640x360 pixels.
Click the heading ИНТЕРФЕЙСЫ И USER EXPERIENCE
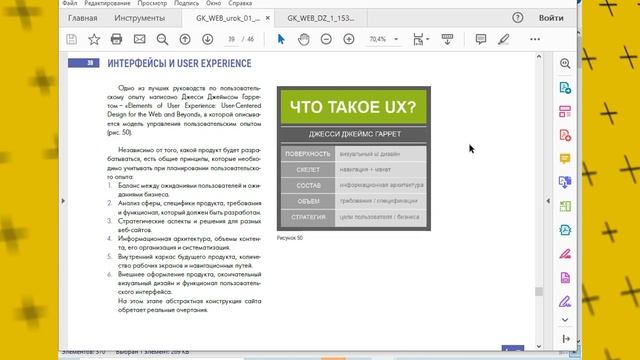coord(179,63)
